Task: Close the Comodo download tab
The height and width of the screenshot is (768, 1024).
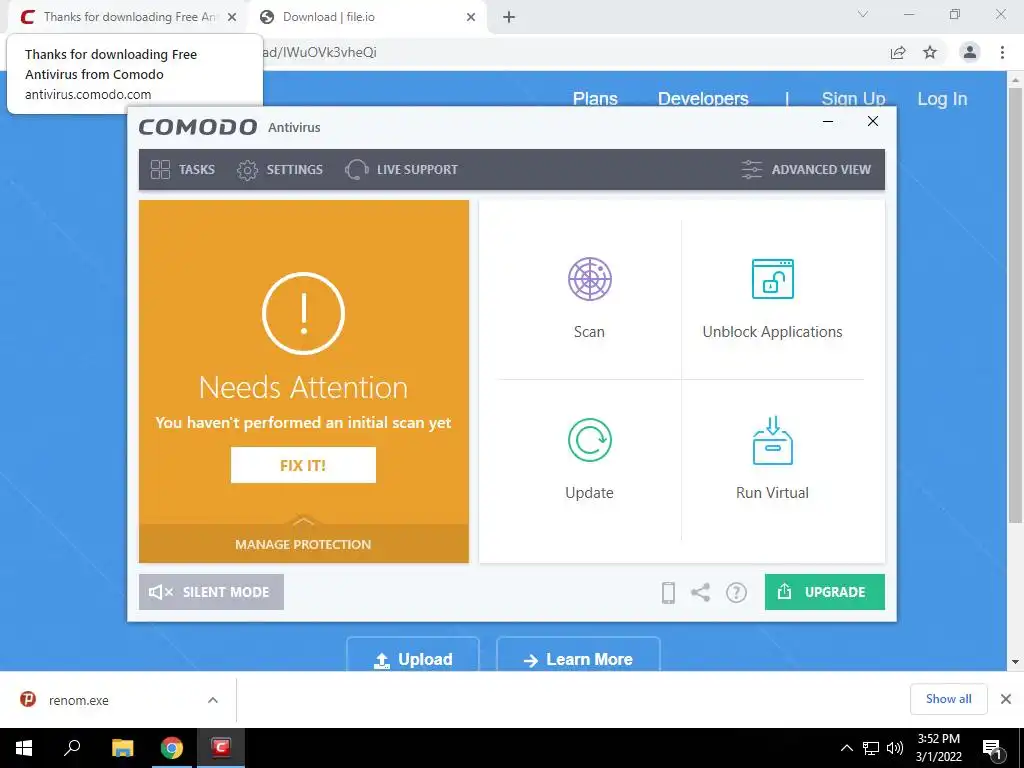Action: coord(232,17)
